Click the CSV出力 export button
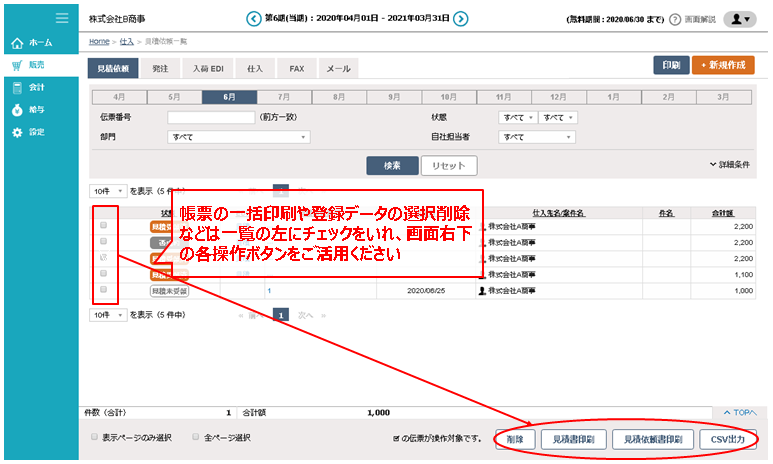773x464 pixels. click(x=728, y=439)
